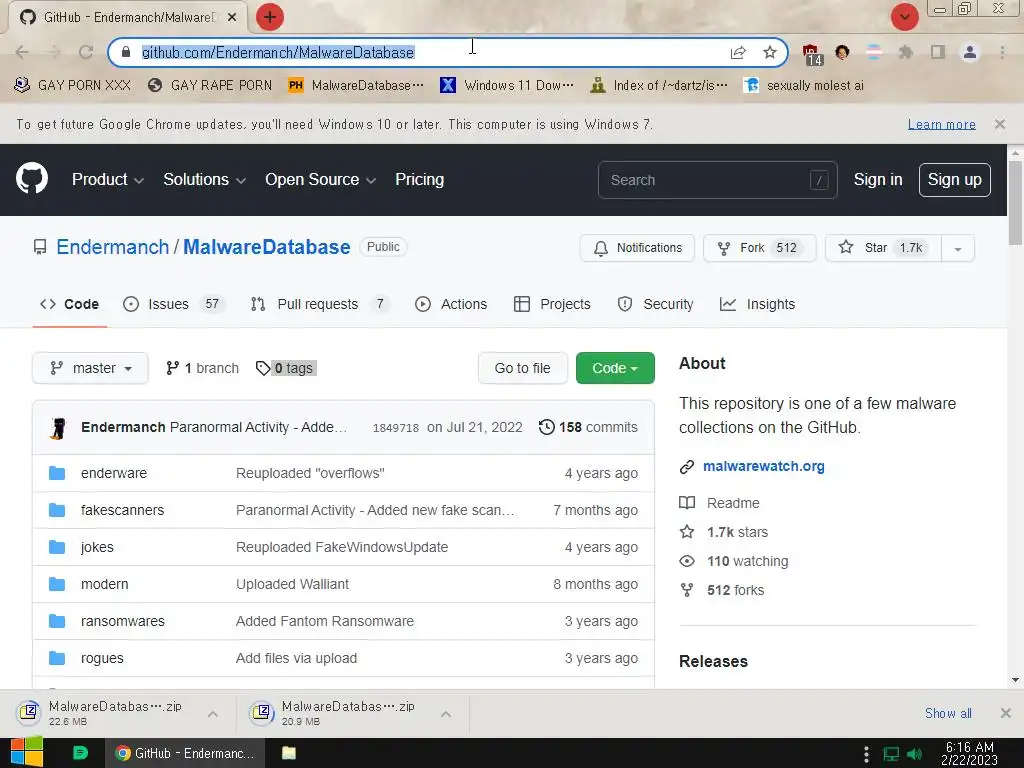1024x768 pixels.
Task: Click the browser address bar URL
Action: [x=278, y=52]
